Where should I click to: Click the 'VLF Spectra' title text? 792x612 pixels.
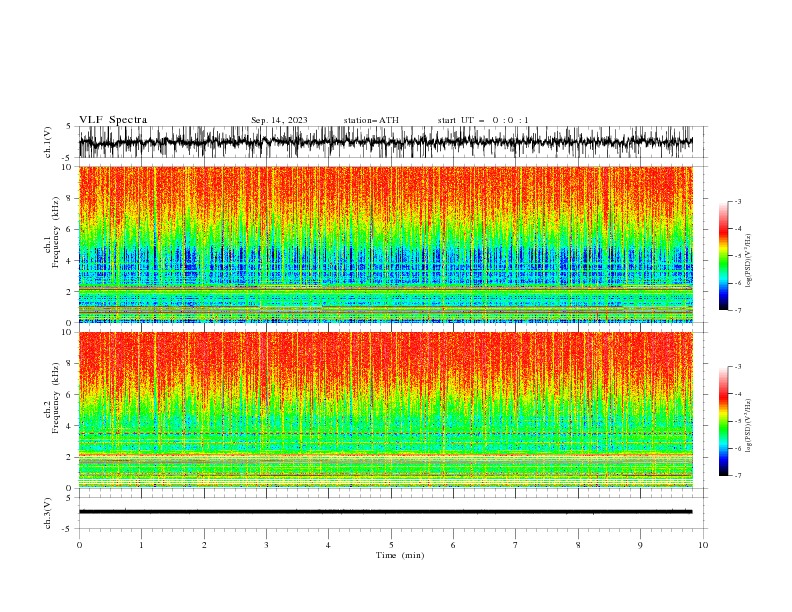click(x=113, y=120)
